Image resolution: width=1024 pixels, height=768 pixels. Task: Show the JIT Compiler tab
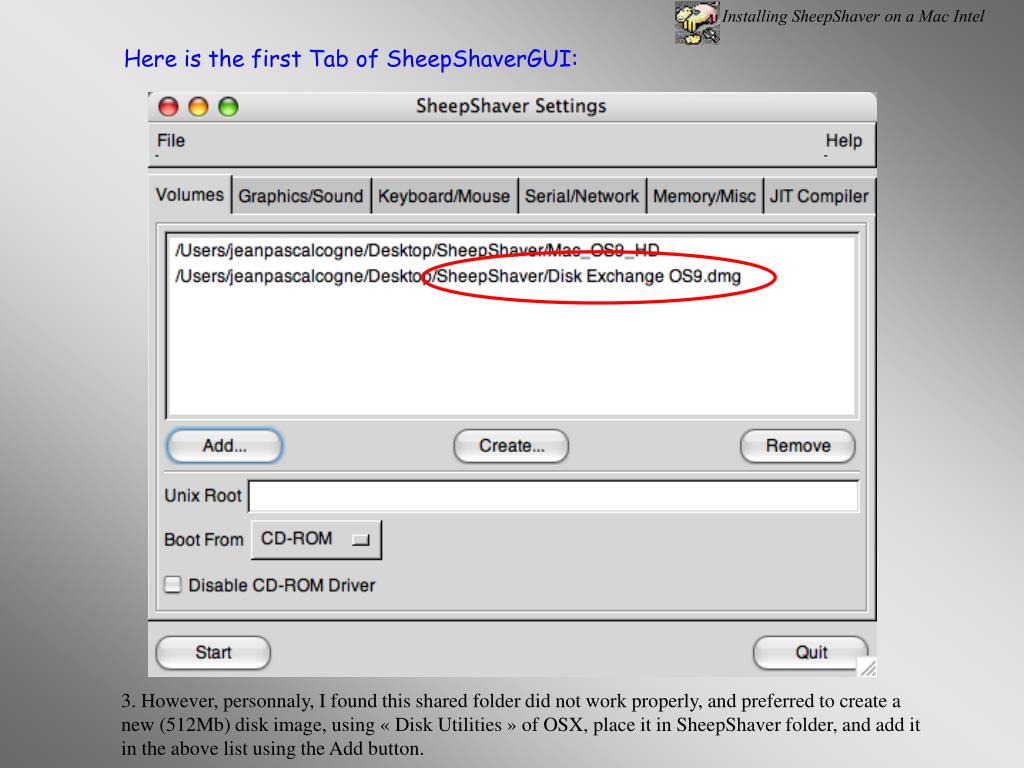(x=819, y=196)
